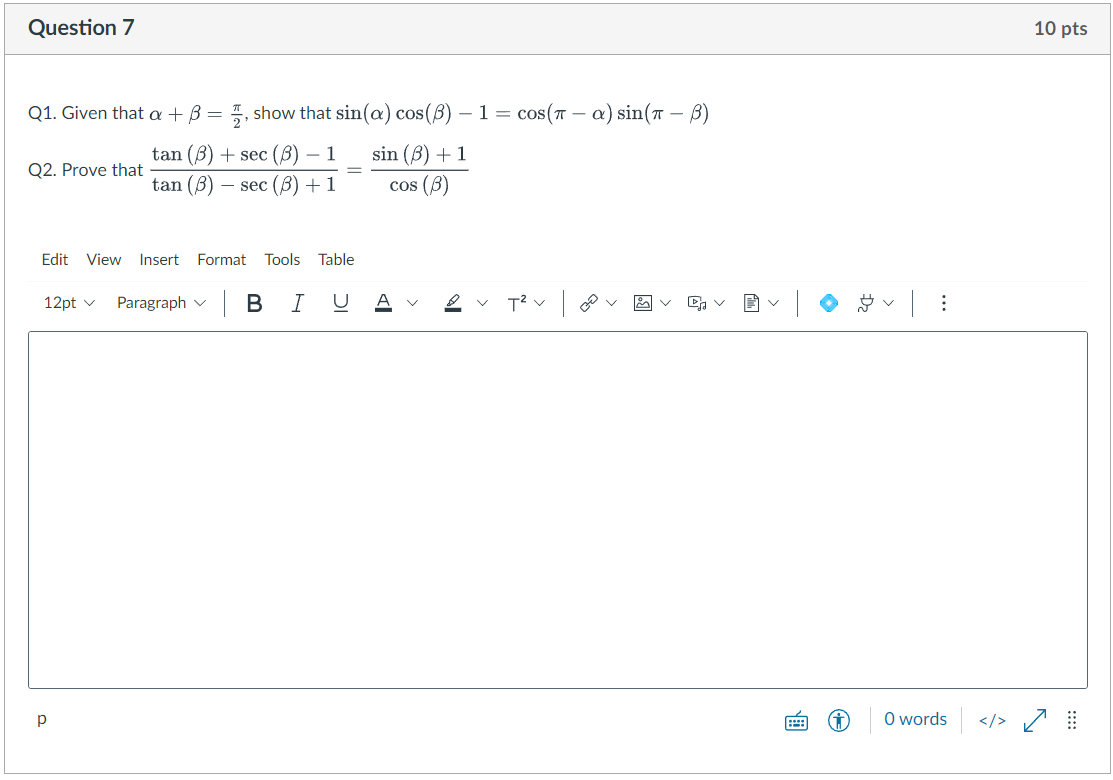Screen dimensions: 1113x780
Task: Expand the media options arrow
Action: [x=720, y=303]
